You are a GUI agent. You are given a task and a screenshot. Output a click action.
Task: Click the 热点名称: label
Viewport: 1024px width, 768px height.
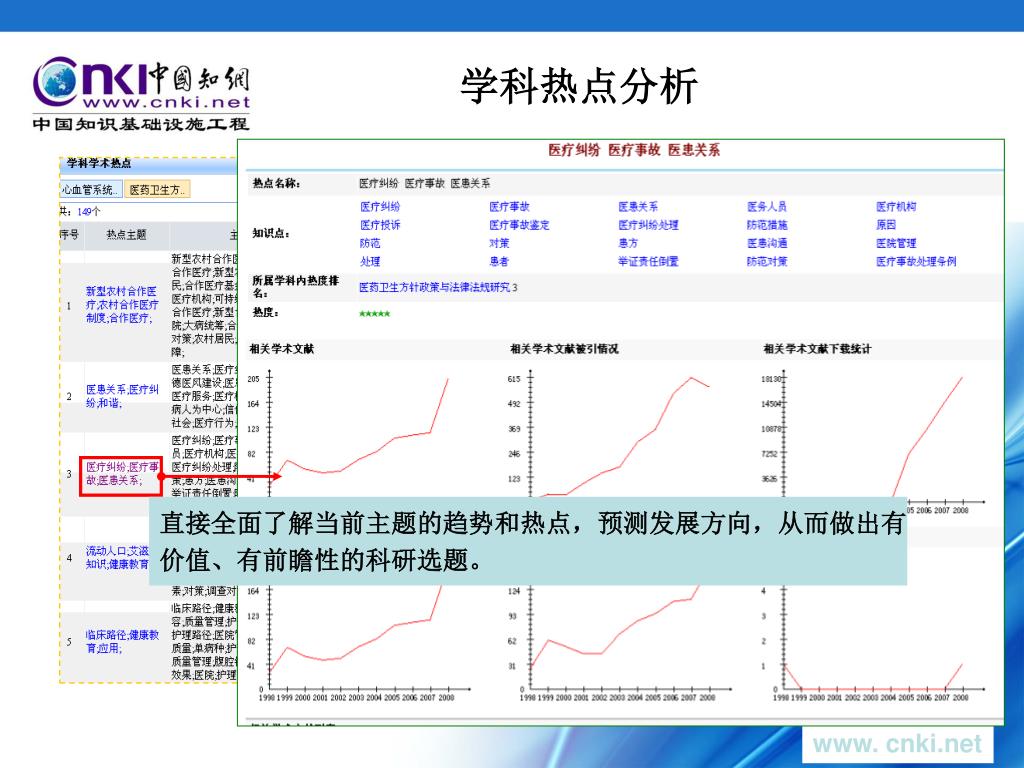[276, 184]
